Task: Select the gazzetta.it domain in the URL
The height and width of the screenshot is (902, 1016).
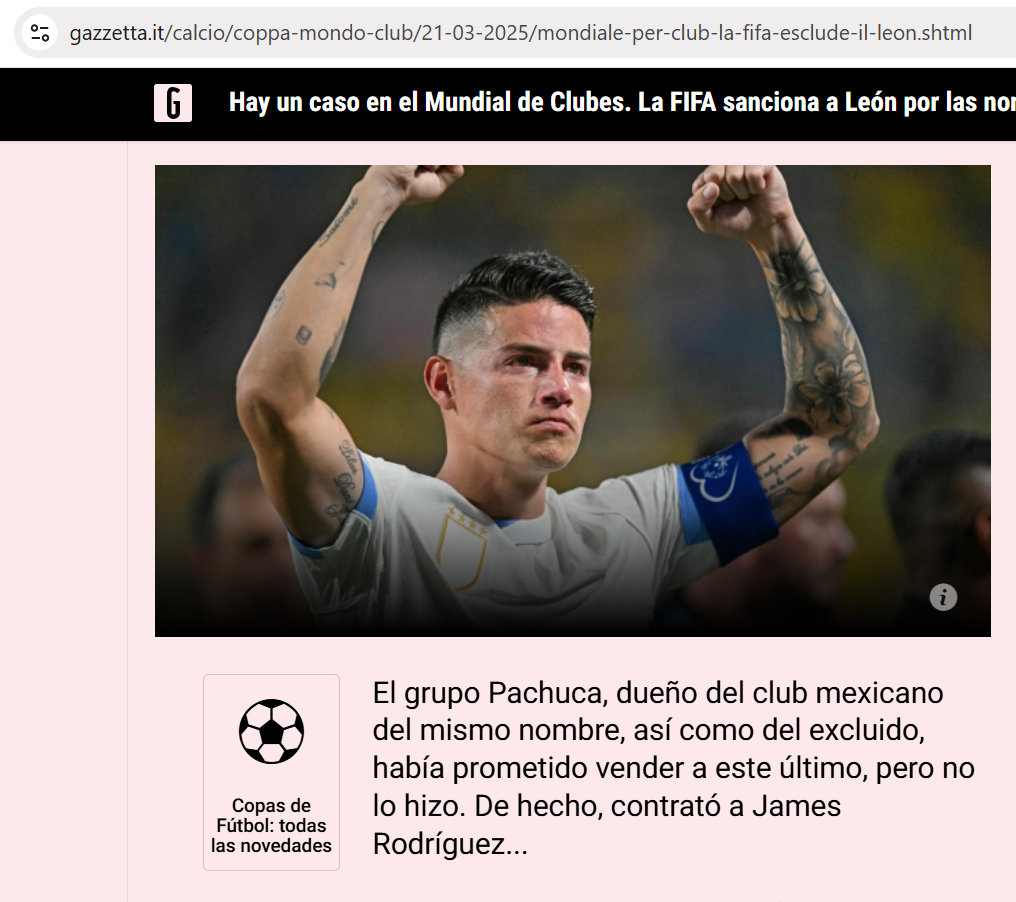Action: [117, 32]
